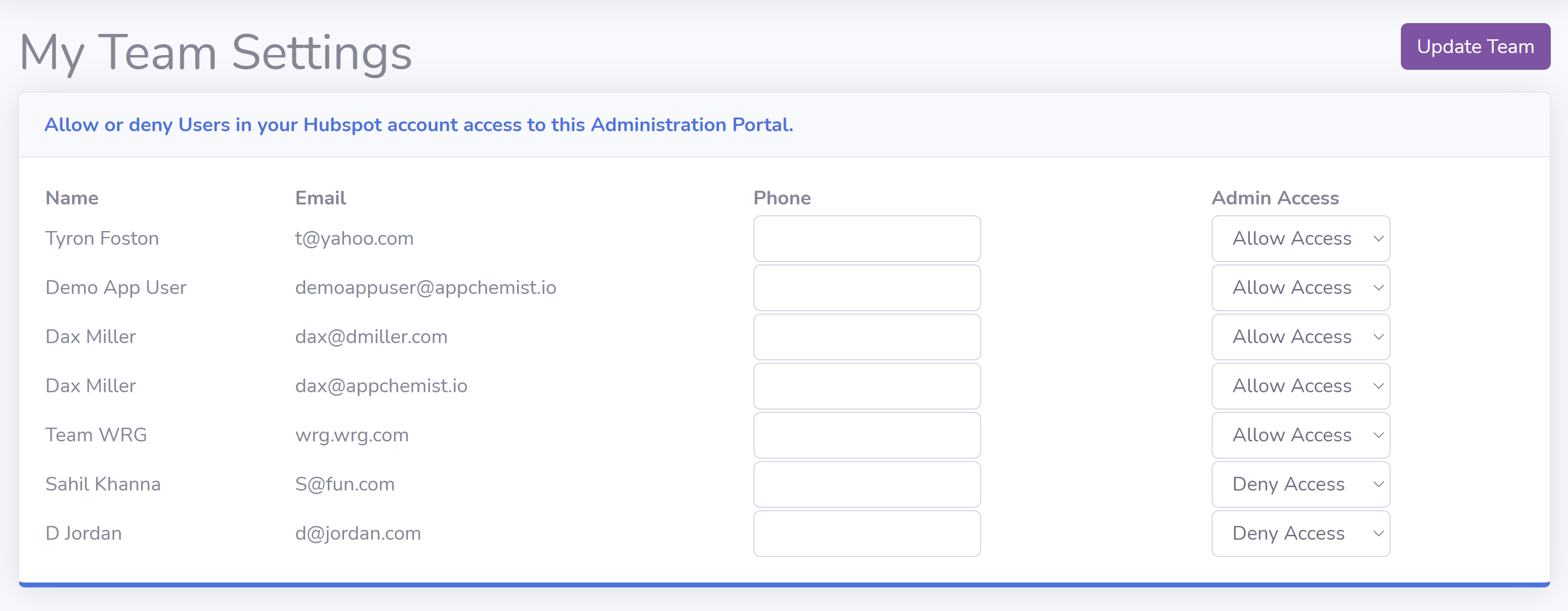This screenshot has height=611, width=1568.
Task: Click the My Team Settings heading
Action: click(x=216, y=52)
